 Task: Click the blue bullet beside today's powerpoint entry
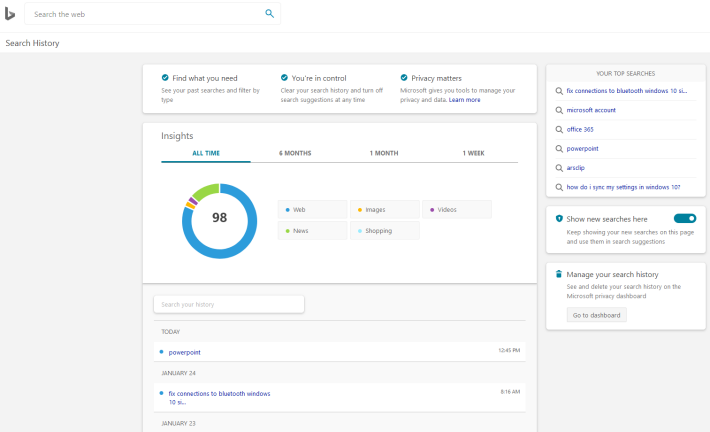pyautogui.click(x=161, y=352)
